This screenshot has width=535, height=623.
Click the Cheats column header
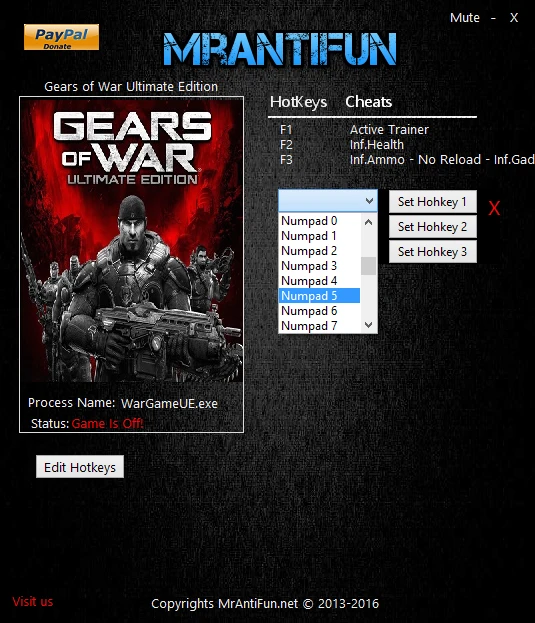(369, 102)
